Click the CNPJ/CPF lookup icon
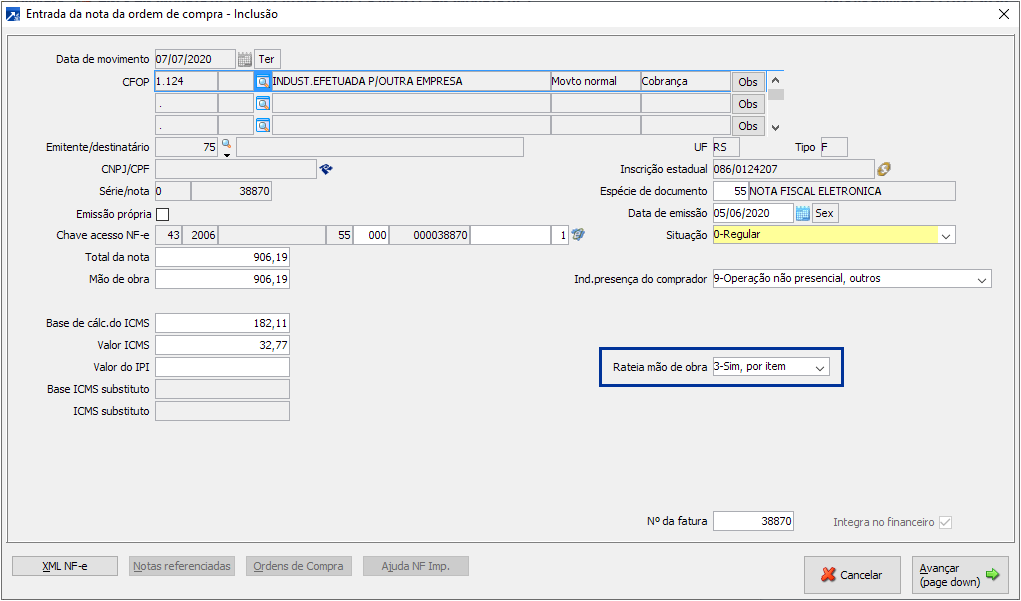1021x601 pixels. point(326,169)
